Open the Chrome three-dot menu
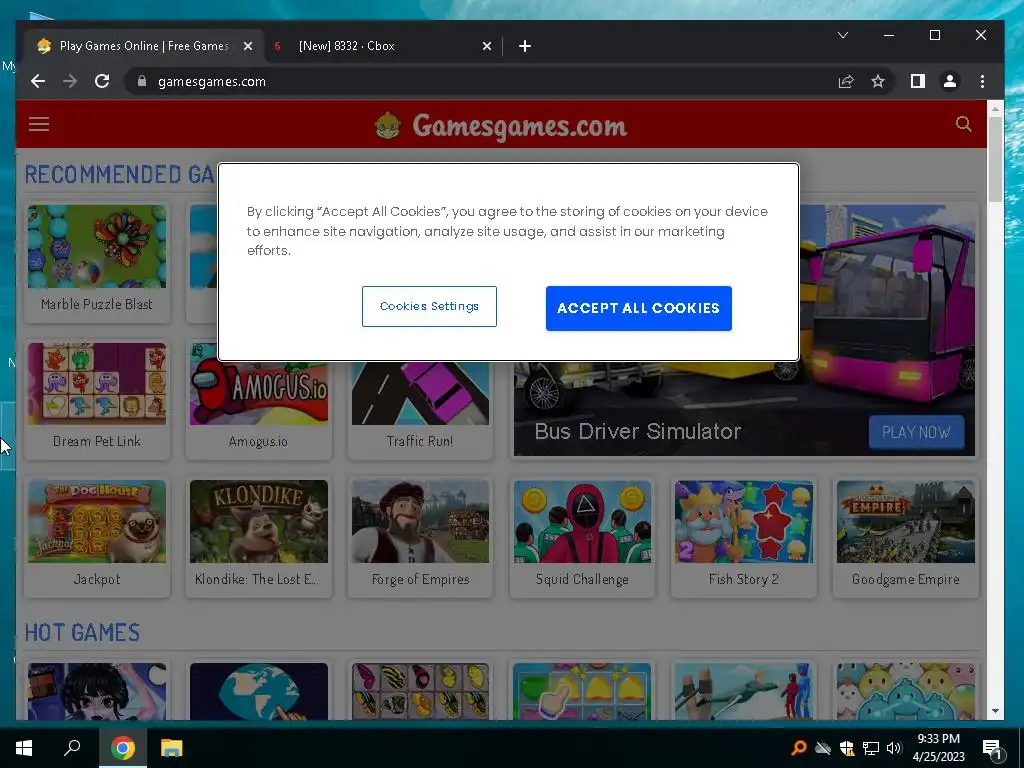Image resolution: width=1024 pixels, height=768 pixels. pos(982,81)
